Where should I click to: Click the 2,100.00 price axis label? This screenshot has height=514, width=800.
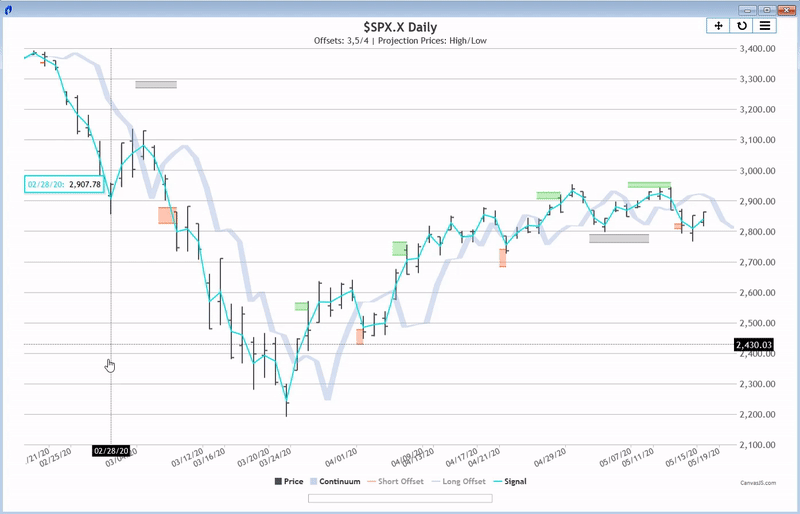[758, 445]
